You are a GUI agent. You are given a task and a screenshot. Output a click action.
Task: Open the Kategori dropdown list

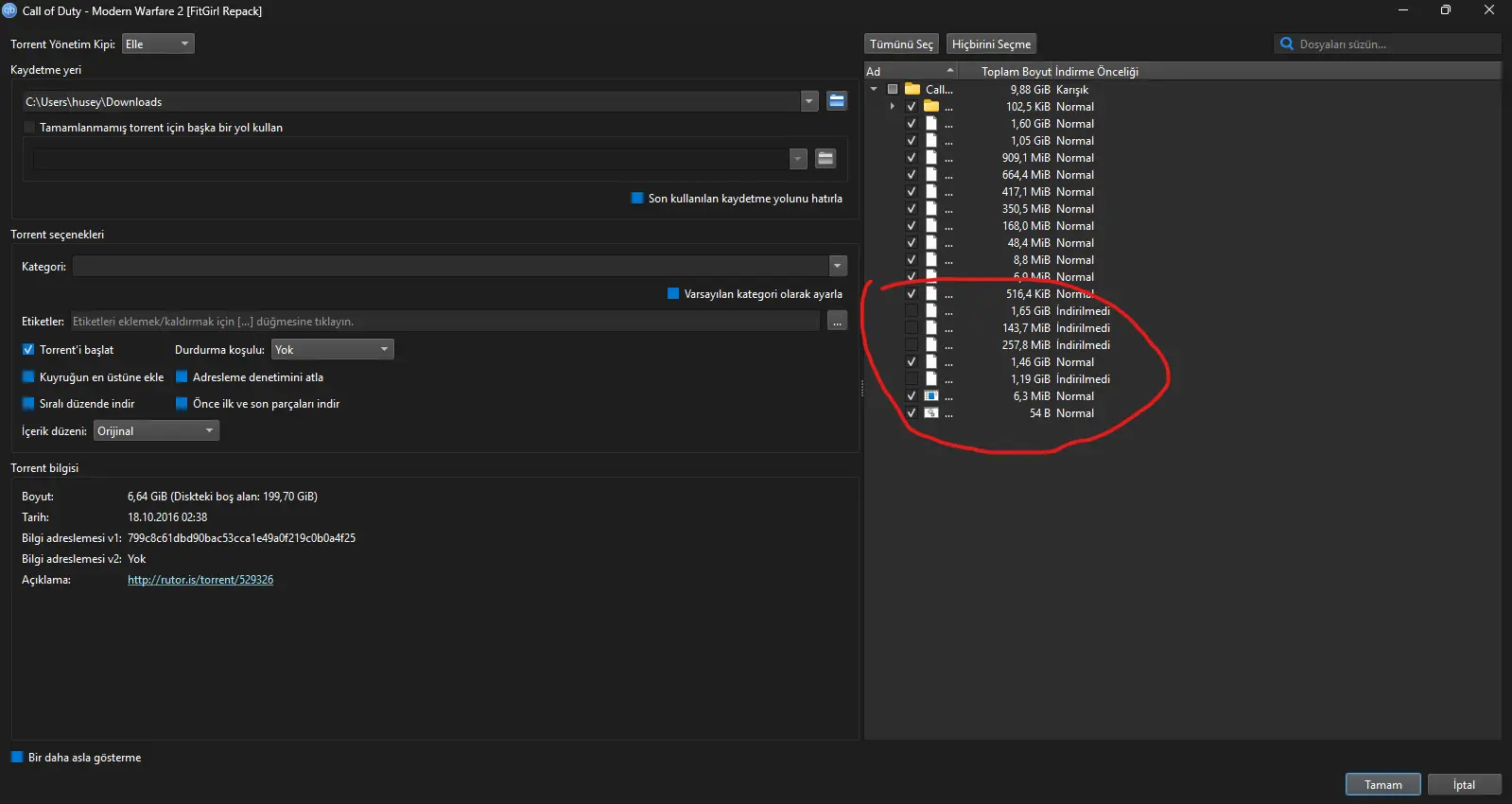pyautogui.click(x=837, y=266)
